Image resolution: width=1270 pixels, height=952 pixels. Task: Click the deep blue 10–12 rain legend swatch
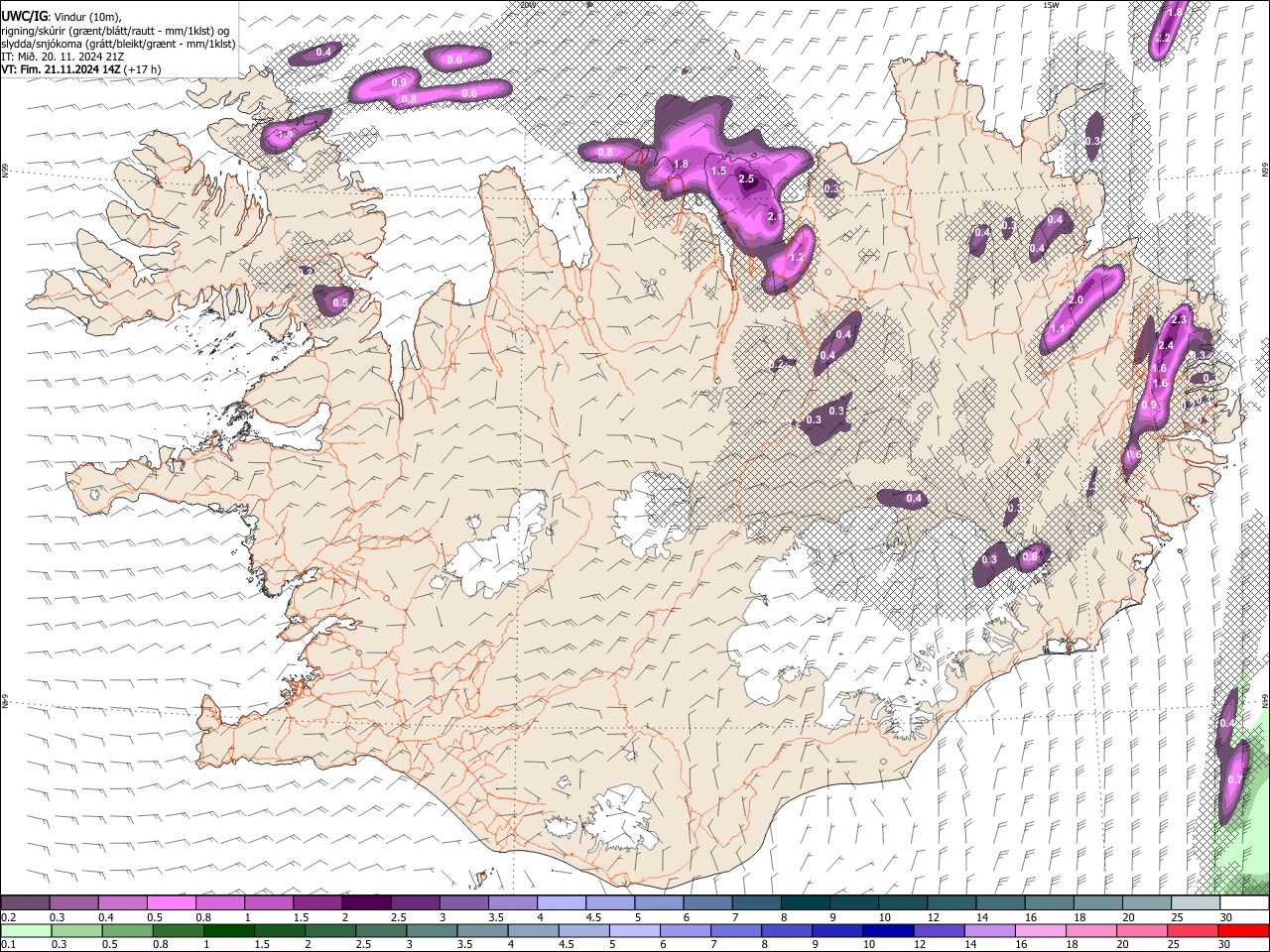click(x=887, y=930)
